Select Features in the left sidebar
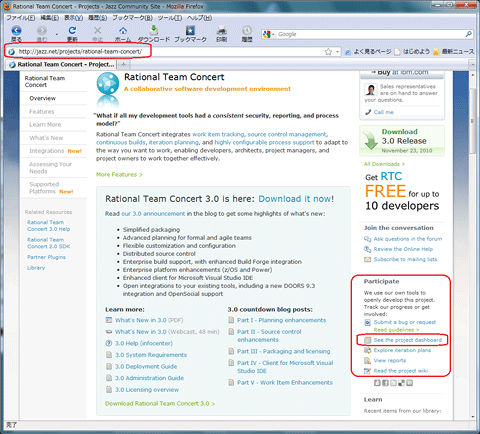 (x=42, y=112)
